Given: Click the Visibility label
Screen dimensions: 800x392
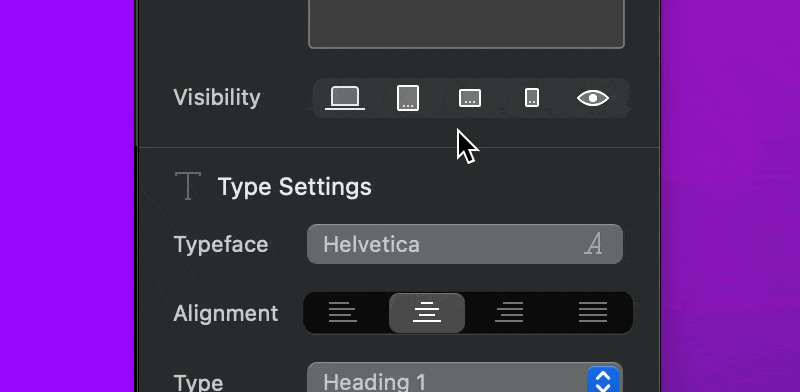Looking at the screenshot, I should (x=217, y=97).
